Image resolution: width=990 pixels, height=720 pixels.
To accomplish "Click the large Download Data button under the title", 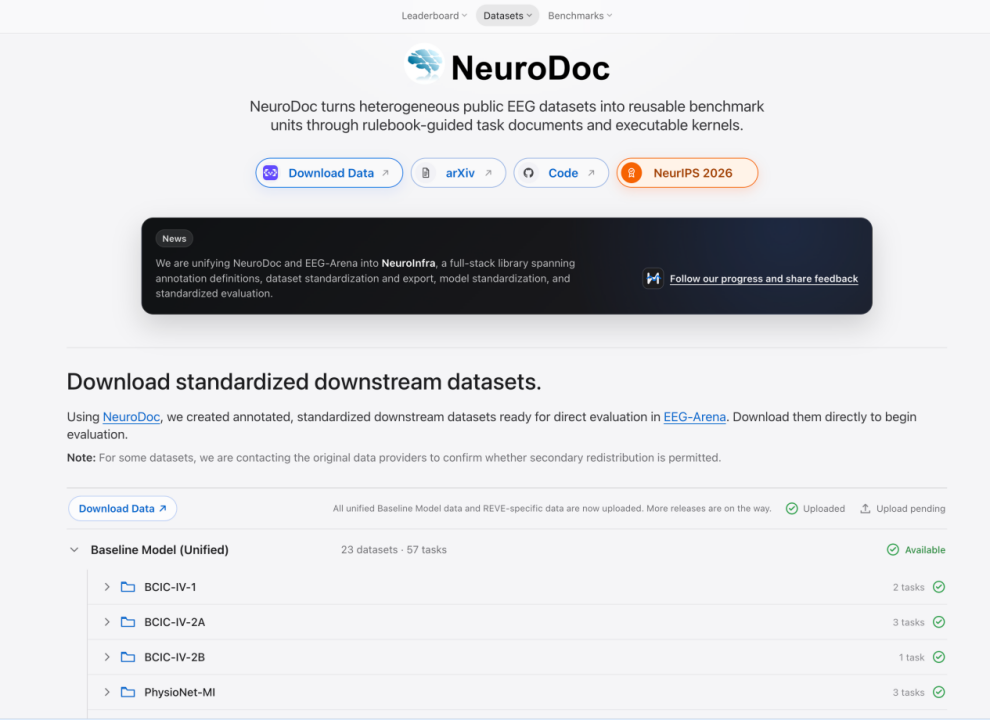I will [x=329, y=173].
